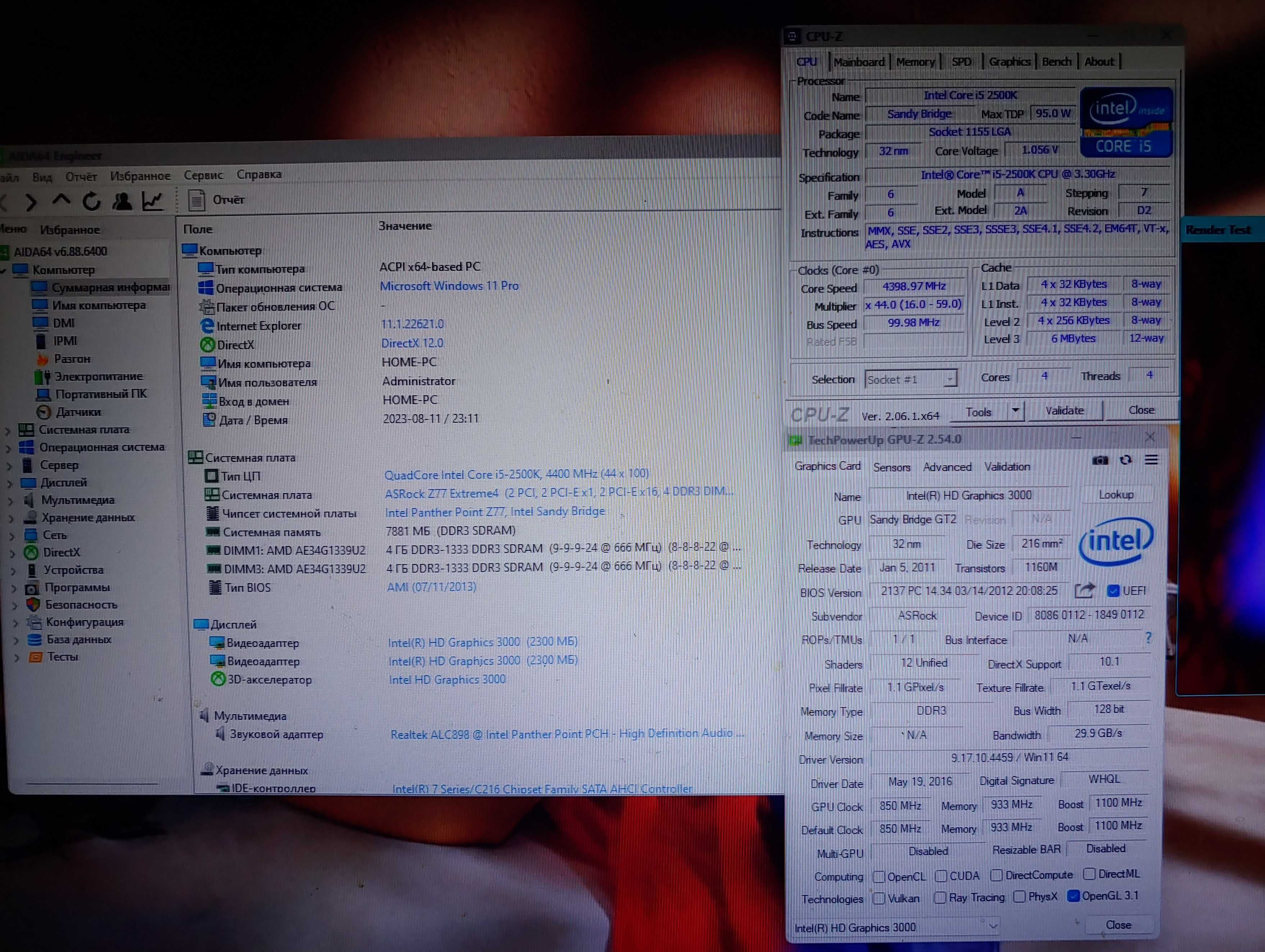Click GPU-Z screenshot camera icon
The height and width of the screenshot is (952, 1265).
point(1100,460)
